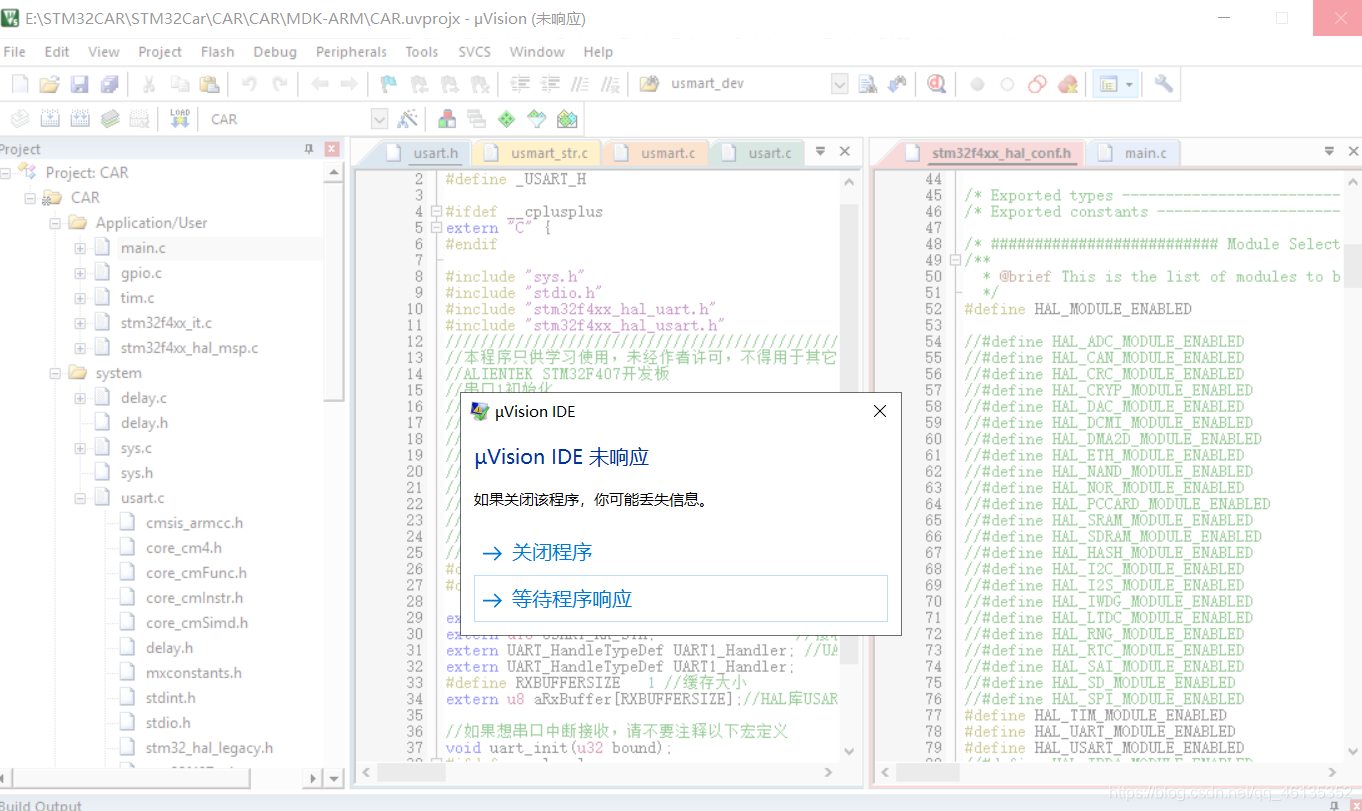1362x811 pixels.
Task: Insert a breakpoint with the red circle icon
Action: [977, 84]
